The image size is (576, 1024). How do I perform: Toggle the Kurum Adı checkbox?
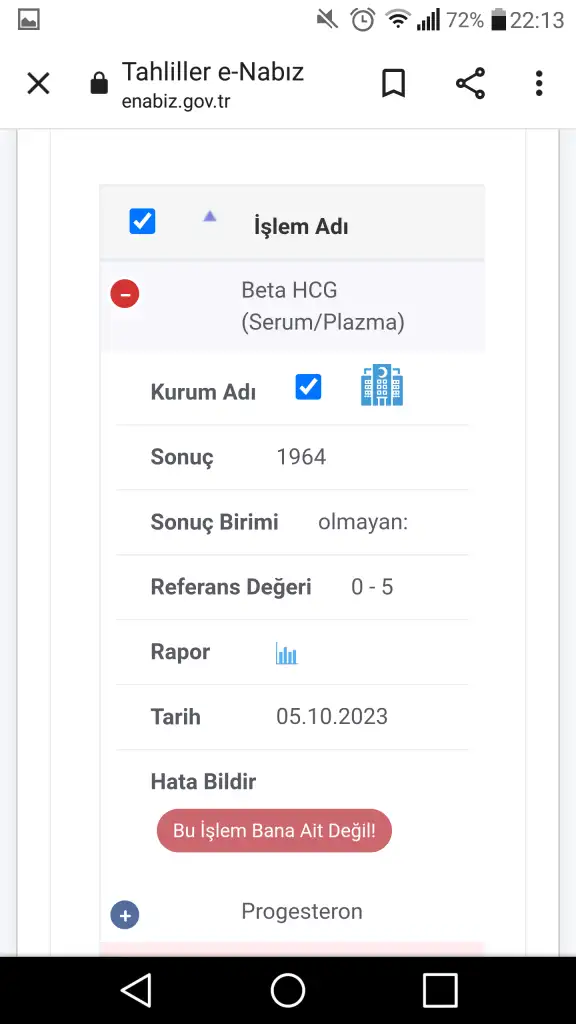(x=308, y=387)
